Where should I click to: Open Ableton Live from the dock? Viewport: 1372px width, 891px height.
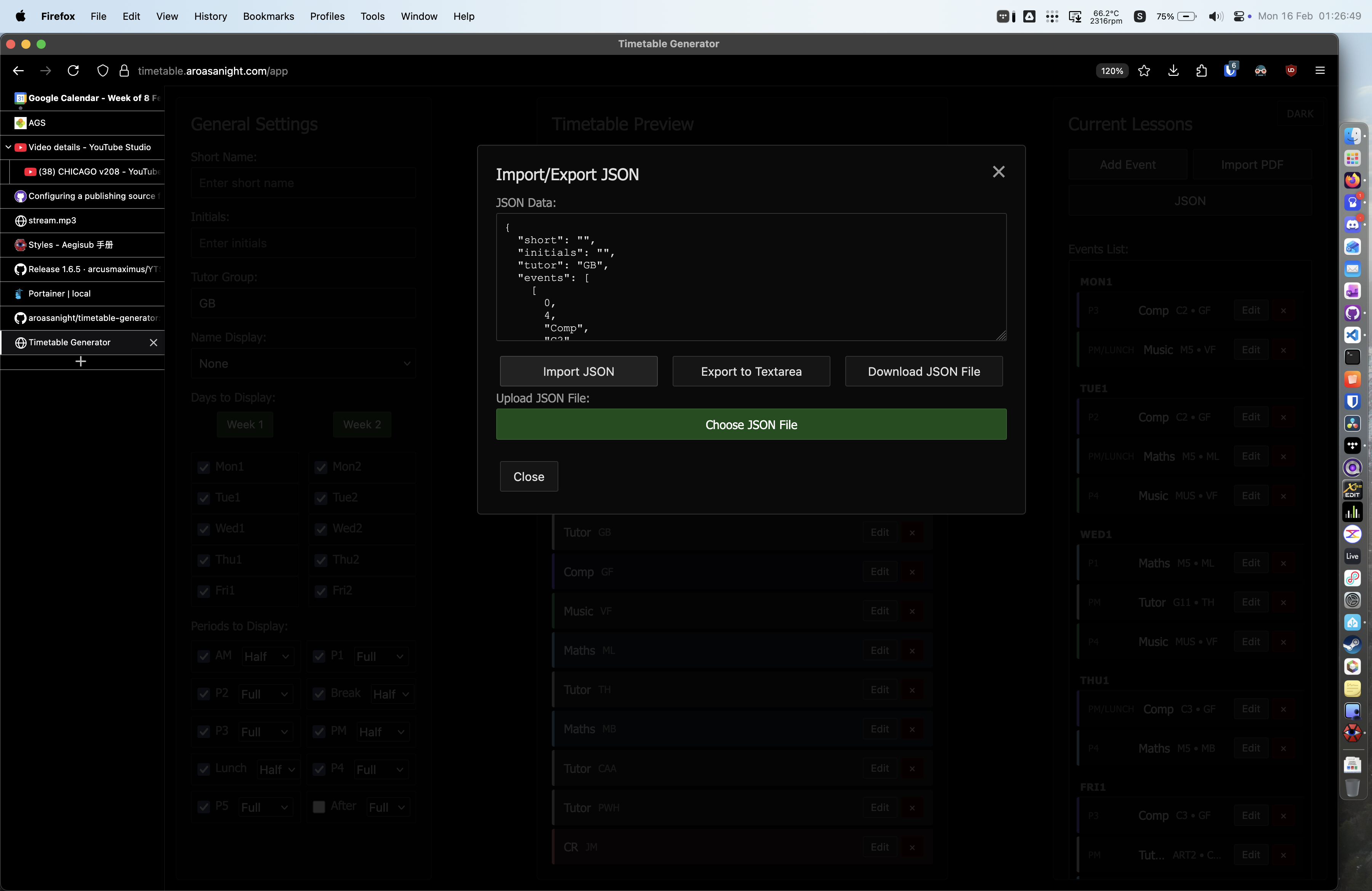[1353, 556]
